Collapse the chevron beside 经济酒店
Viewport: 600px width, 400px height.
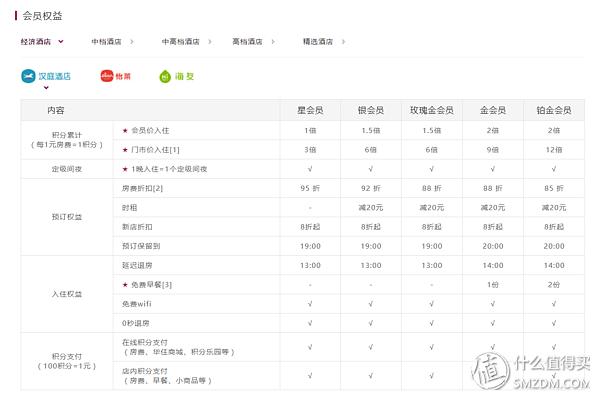[x=61, y=41]
